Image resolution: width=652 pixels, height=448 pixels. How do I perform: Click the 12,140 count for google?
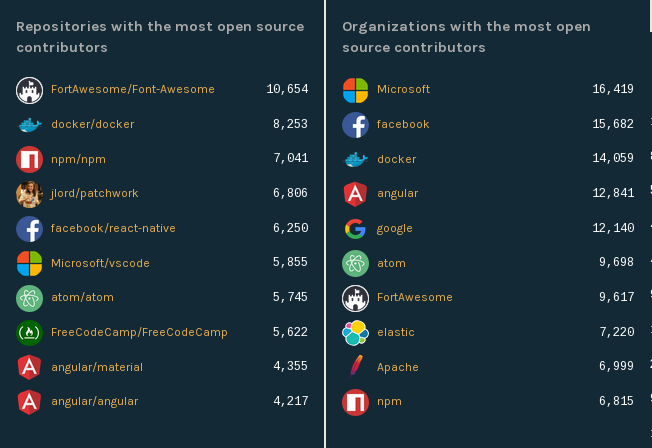point(613,228)
